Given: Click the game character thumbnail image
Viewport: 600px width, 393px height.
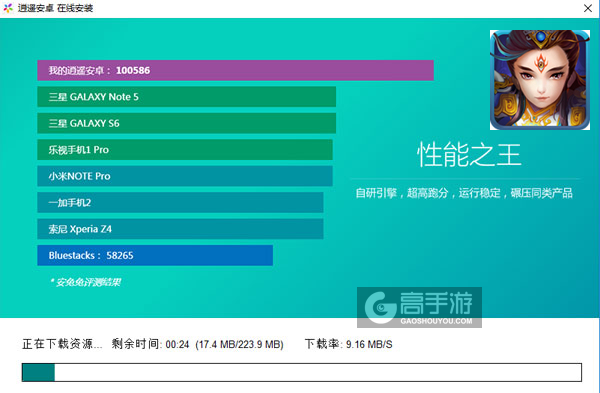Looking at the screenshot, I should click(x=540, y=80).
